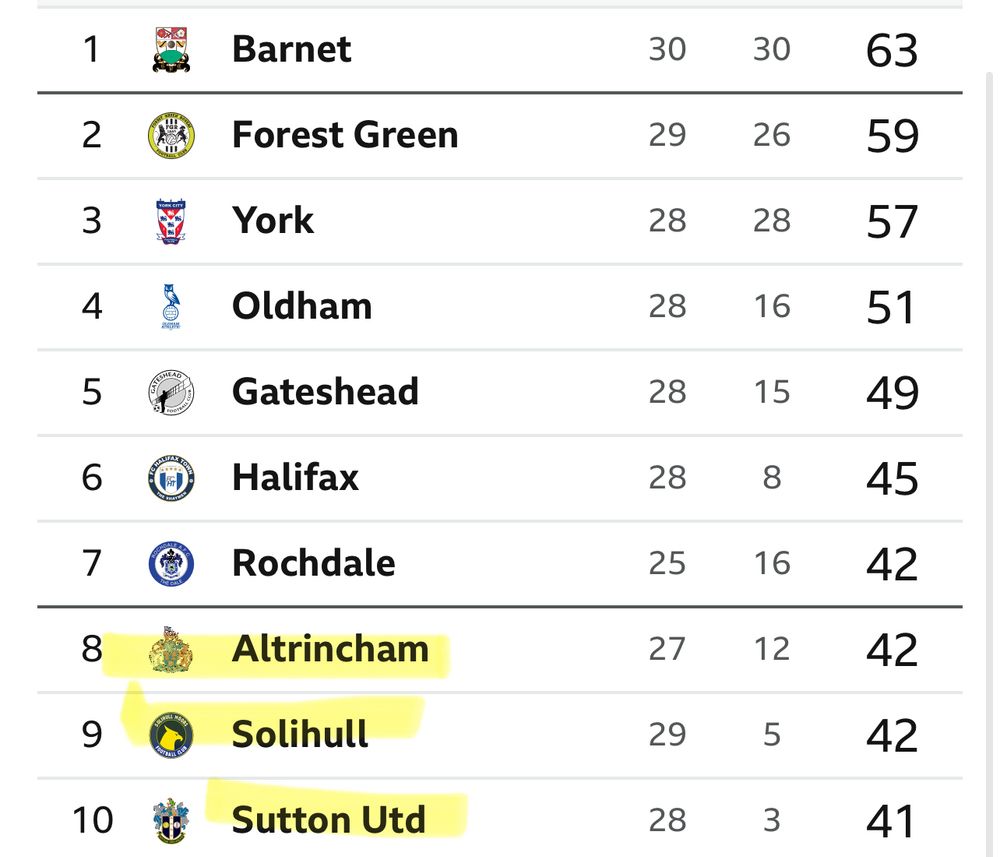
Task: Select the Gateshead team name
Action: click(325, 392)
